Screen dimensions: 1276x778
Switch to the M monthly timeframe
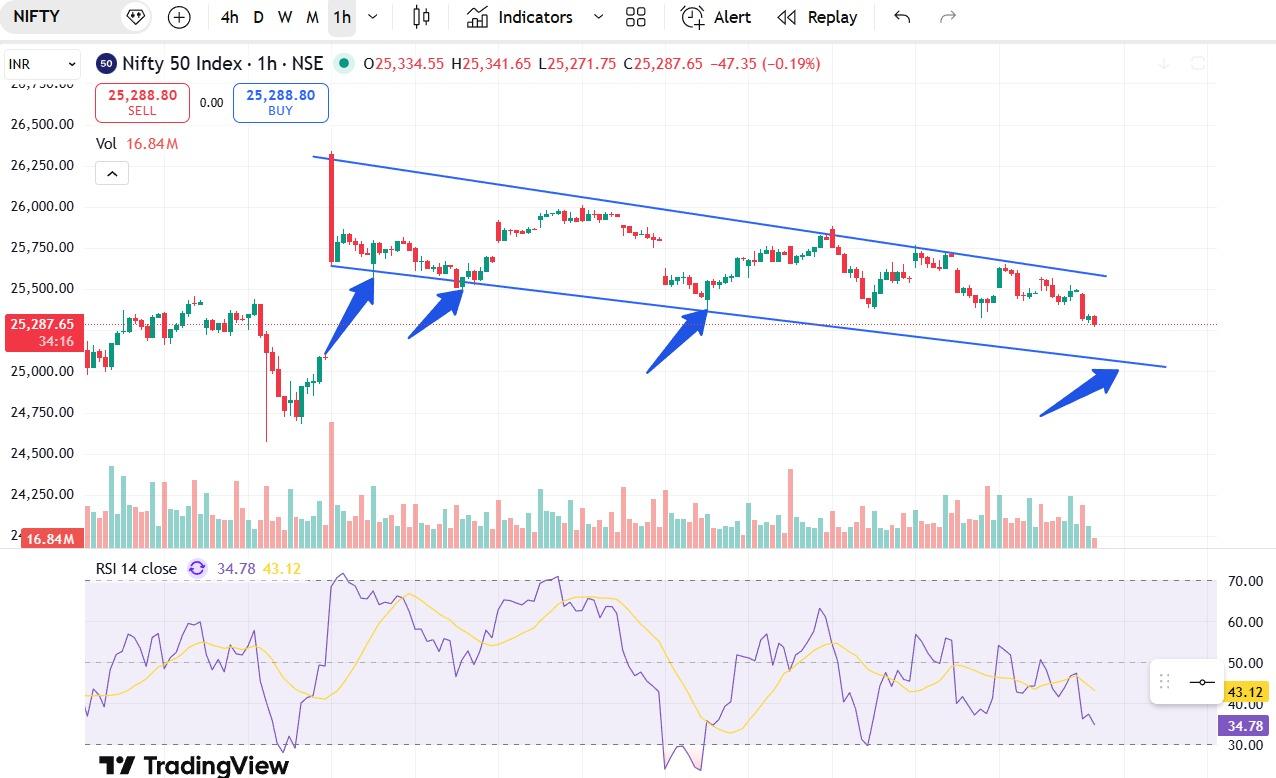point(313,17)
